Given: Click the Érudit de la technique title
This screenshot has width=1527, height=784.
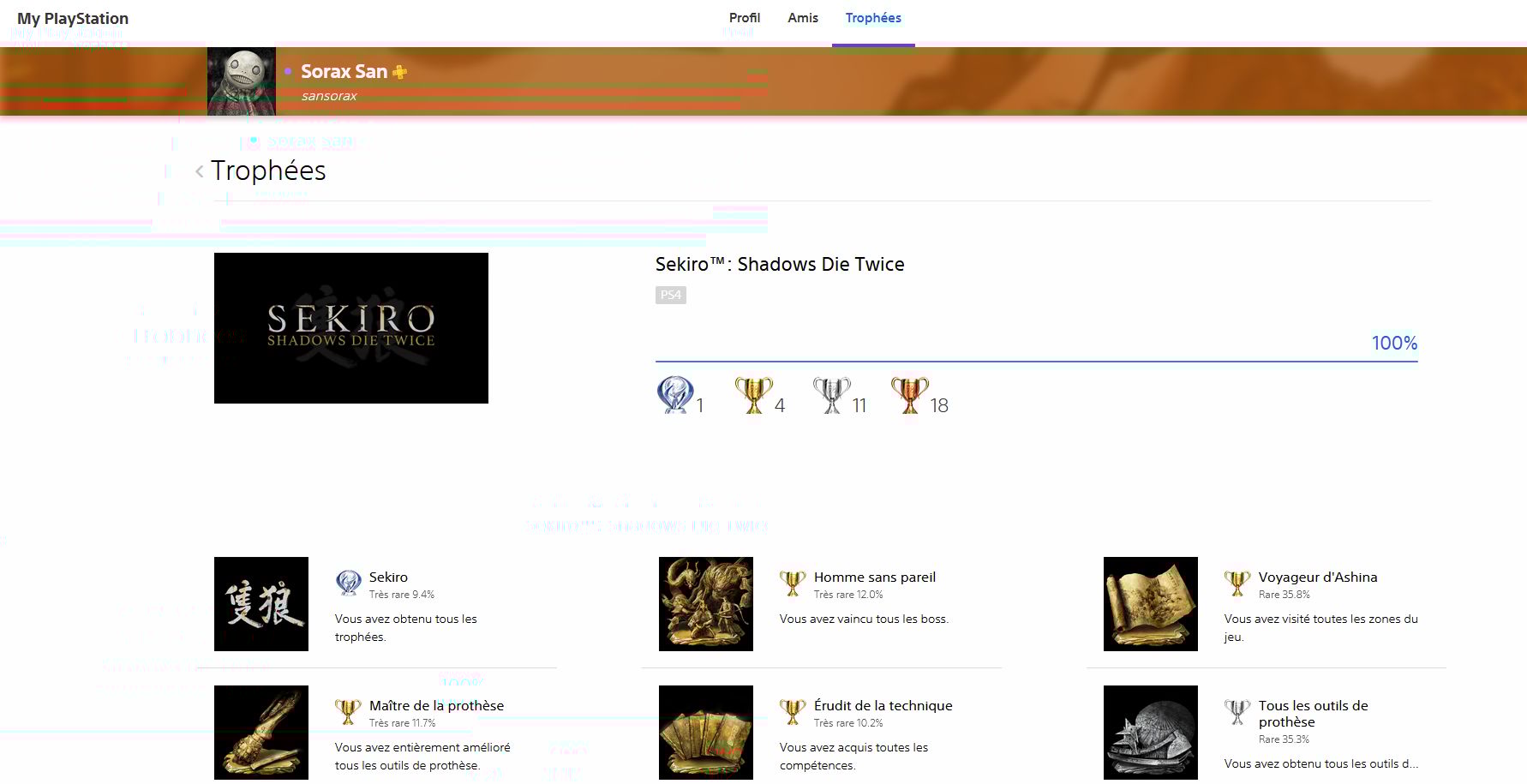Looking at the screenshot, I should (883, 706).
